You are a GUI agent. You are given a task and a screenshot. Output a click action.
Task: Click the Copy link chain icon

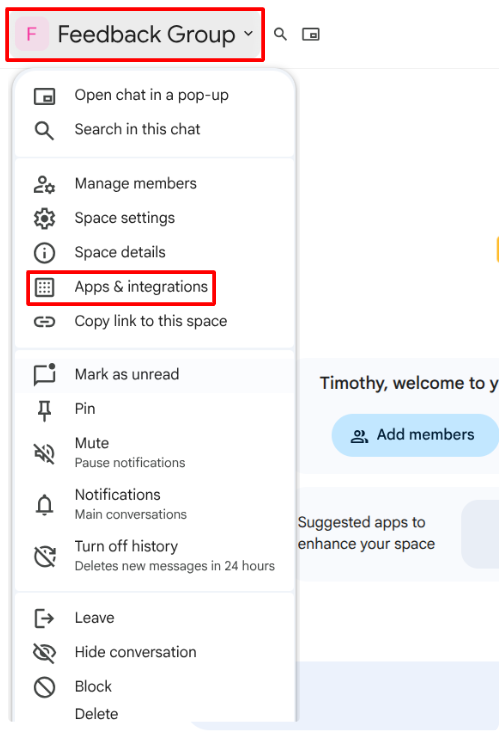(x=44, y=322)
